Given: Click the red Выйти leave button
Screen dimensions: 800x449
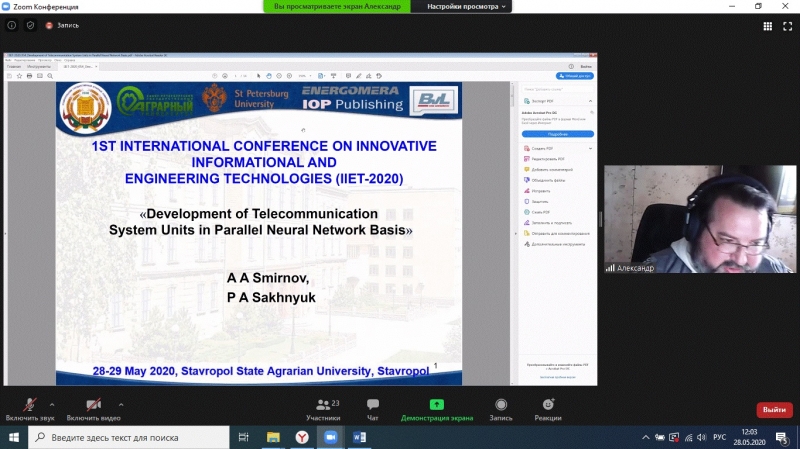Looking at the screenshot, I should point(774,409).
